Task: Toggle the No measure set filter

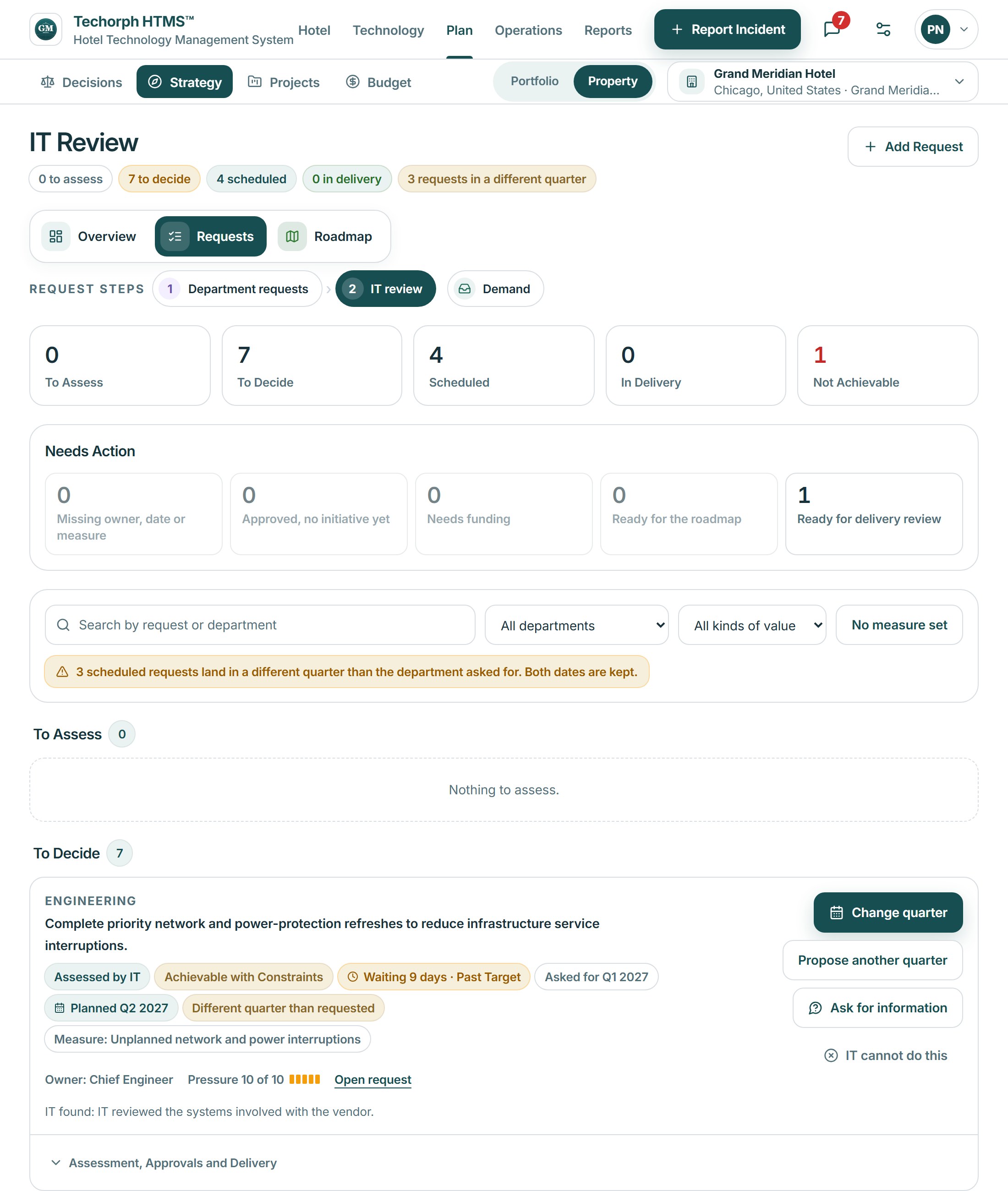Action: pyautogui.click(x=899, y=625)
